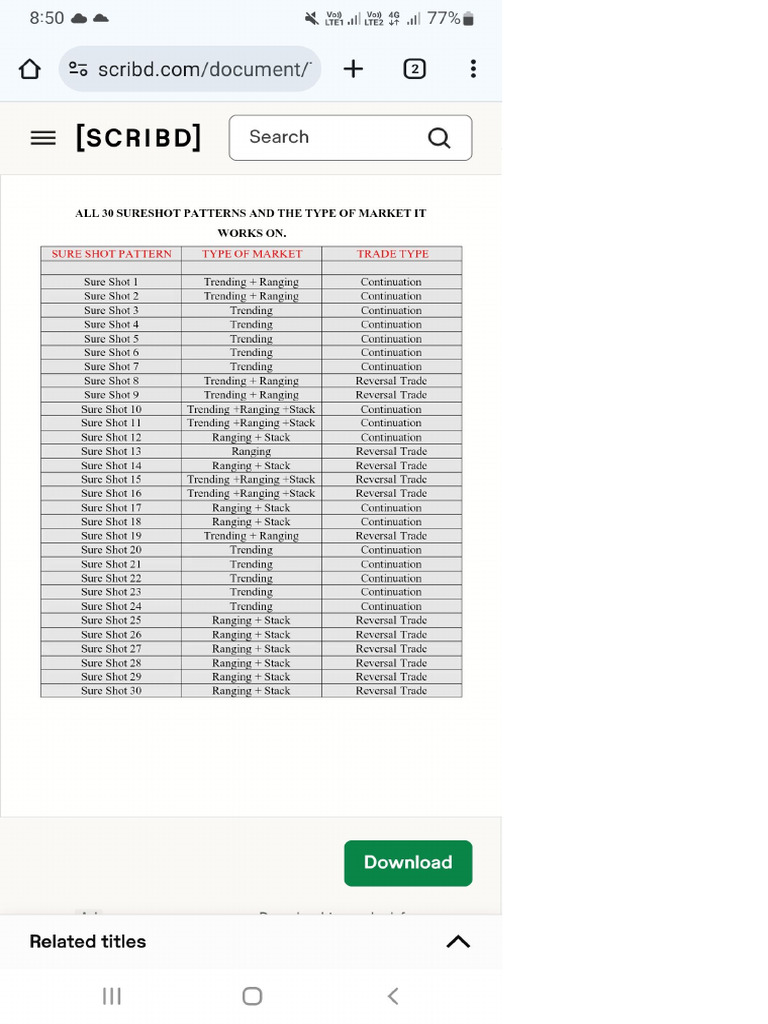Focus the Scribd Search field
Screen dimensions: 768x1024
point(350,138)
